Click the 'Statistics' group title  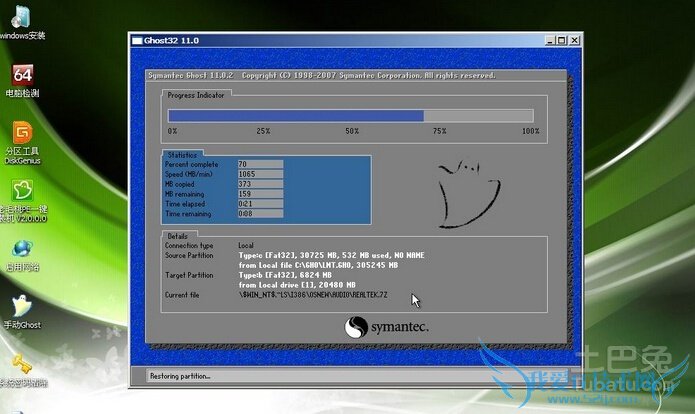[182, 155]
